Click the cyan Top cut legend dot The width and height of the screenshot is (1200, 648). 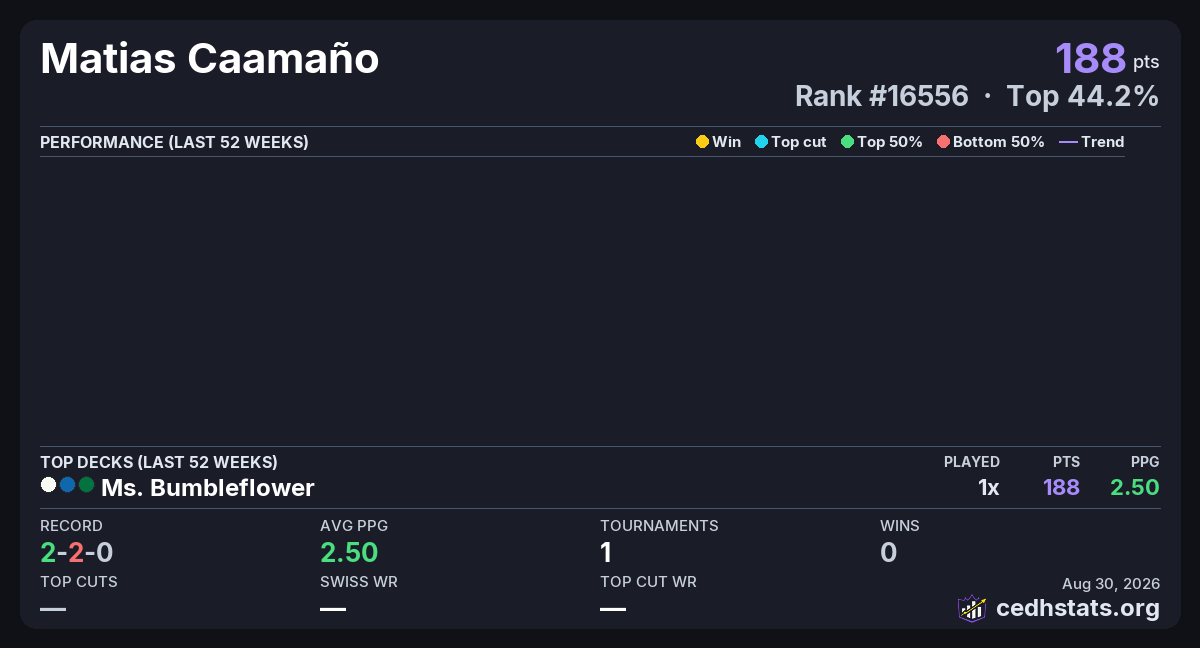761,142
